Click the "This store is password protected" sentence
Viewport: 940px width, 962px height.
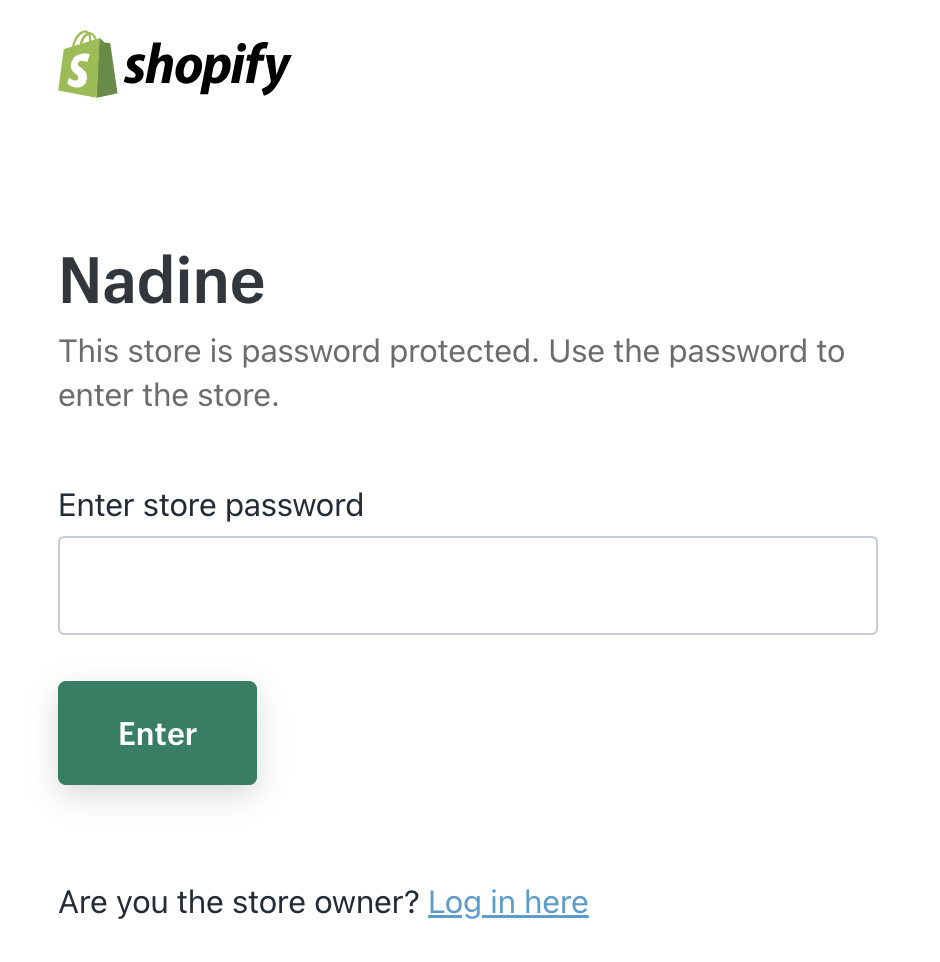click(299, 352)
